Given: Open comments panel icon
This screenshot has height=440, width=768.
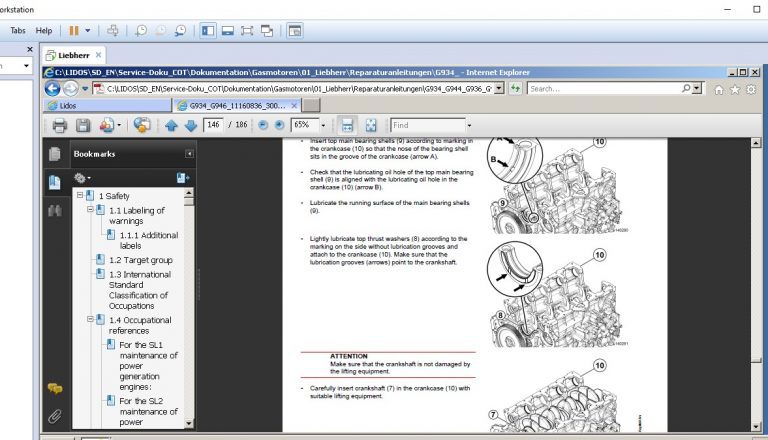Looking at the screenshot, I should pyautogui.click(x=55, y=389).
